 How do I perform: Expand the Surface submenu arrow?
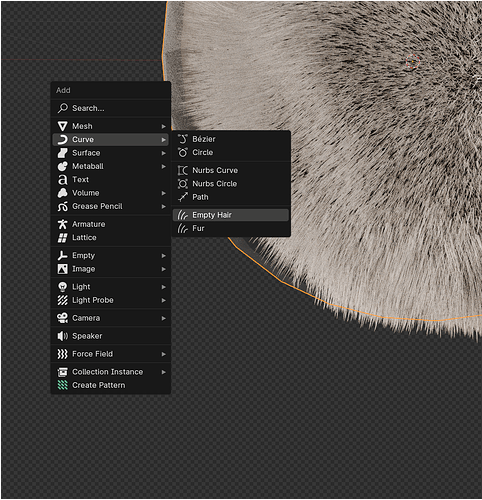coord(164,153)
